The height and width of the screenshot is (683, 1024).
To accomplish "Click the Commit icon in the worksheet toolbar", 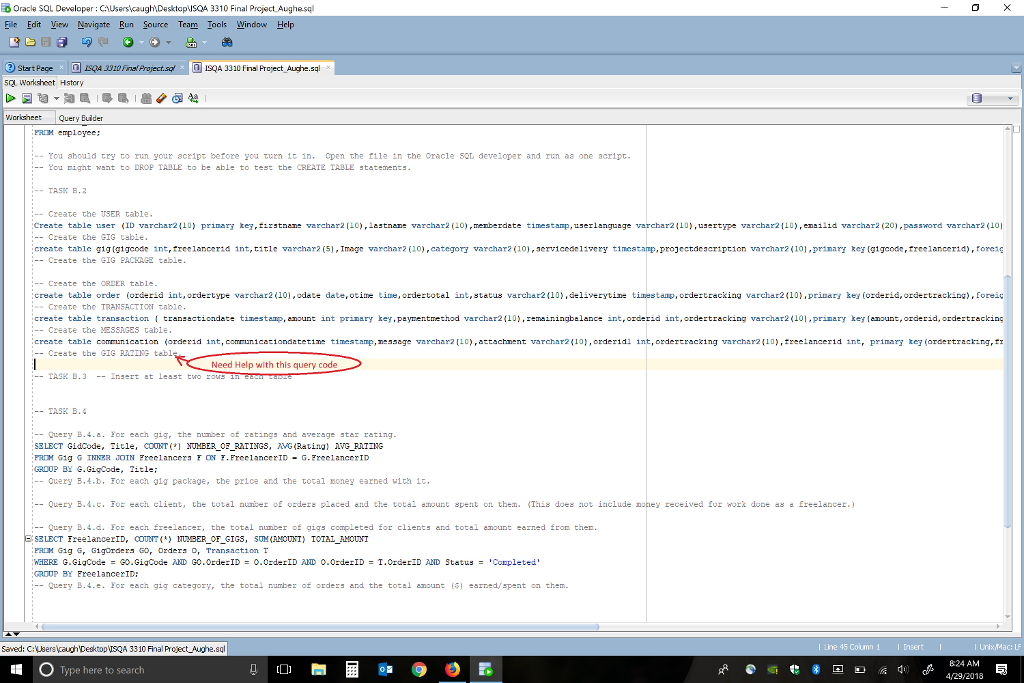I will click(x=107, y=97).
